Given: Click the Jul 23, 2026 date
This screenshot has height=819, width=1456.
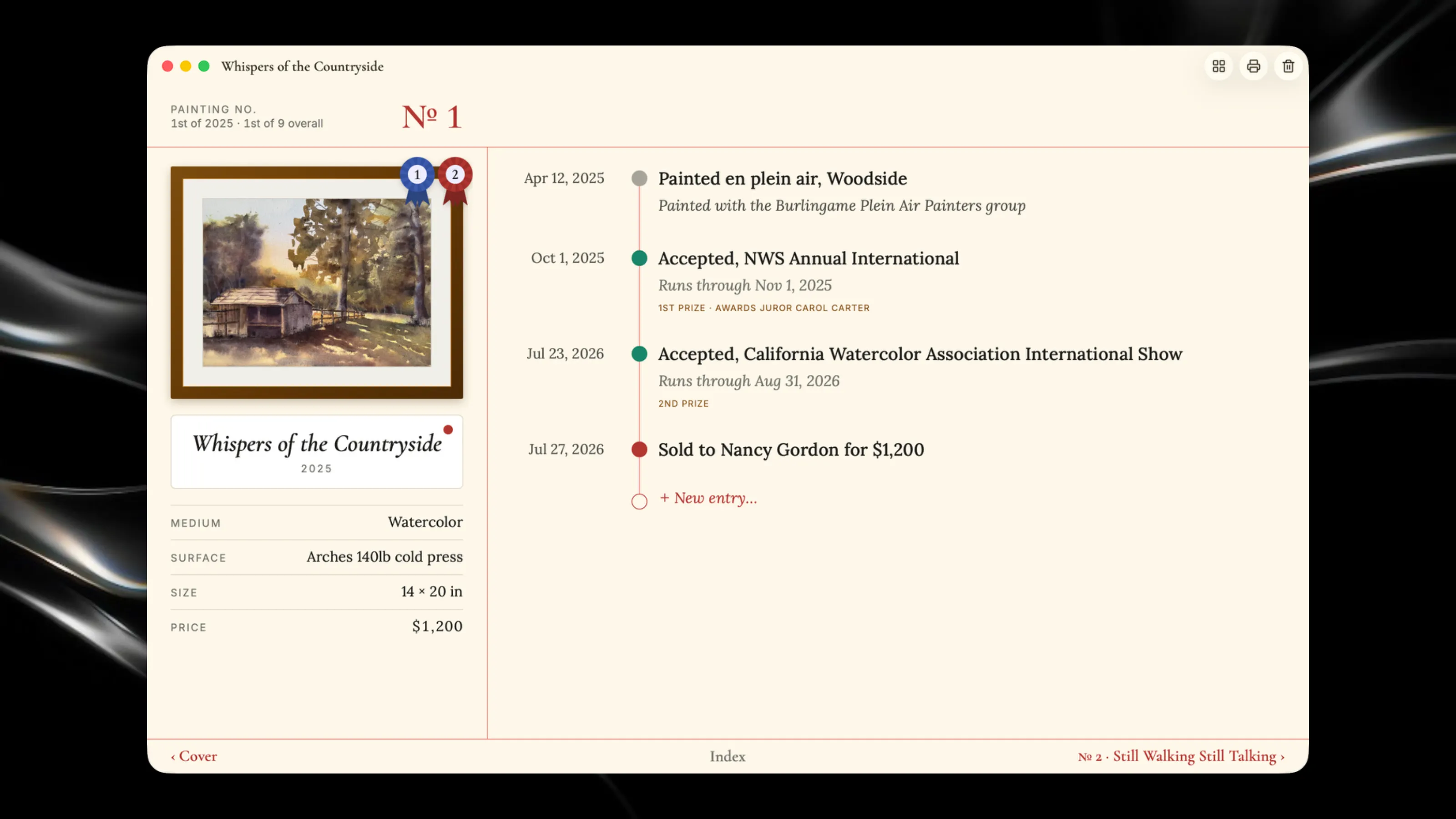Looking at the screenshot, I should [x=565, y=354].
